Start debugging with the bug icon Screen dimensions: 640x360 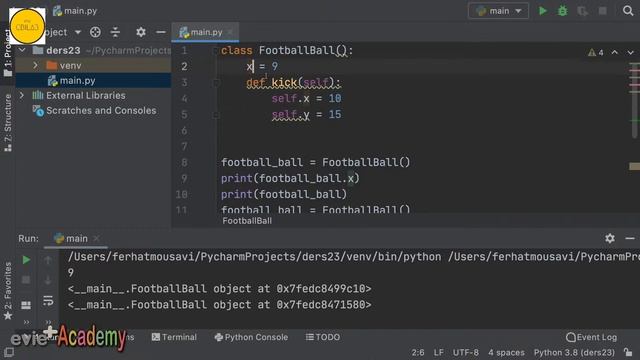point(562,11)
